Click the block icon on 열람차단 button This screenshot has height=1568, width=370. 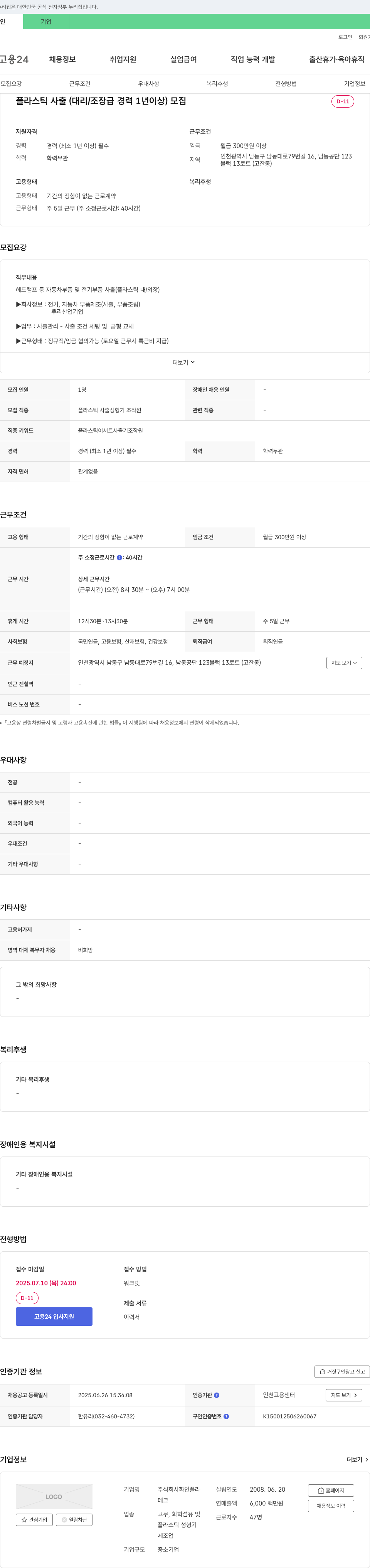pos(64,1520)
